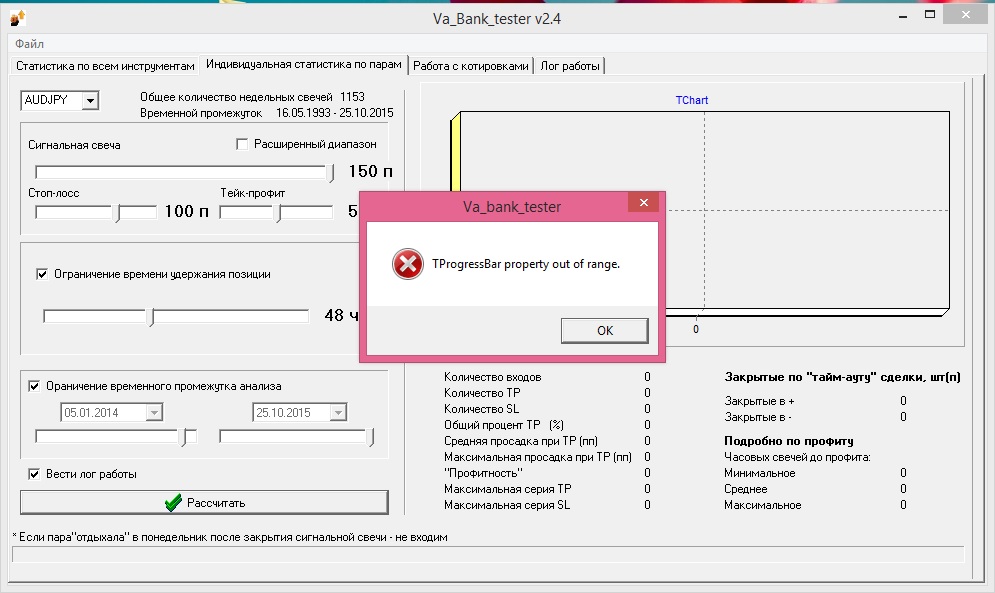Click the green checkmark icon on Рассчитать
This screenshot has width=995, height=593.
(173, 503)
